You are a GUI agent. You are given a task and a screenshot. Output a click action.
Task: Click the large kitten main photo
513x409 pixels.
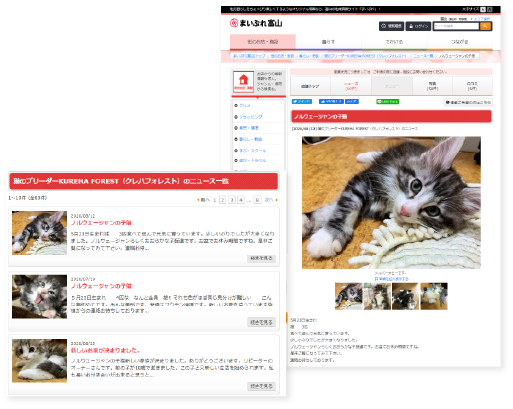tap(391, 203)
